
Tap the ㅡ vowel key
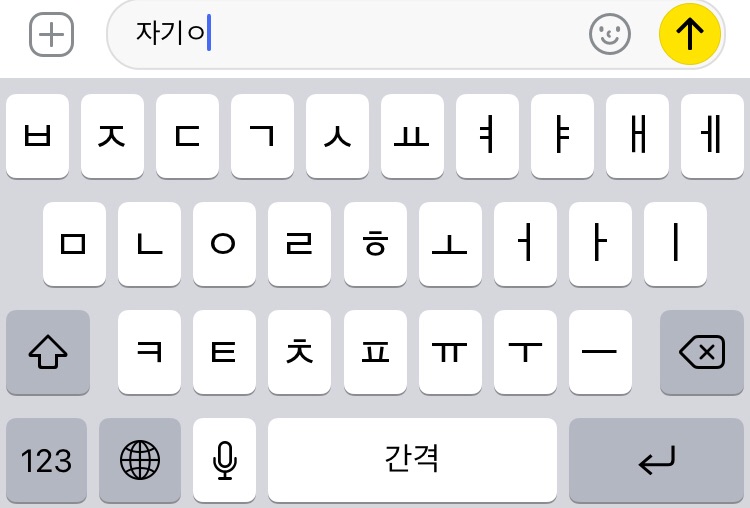pos(600,352)
